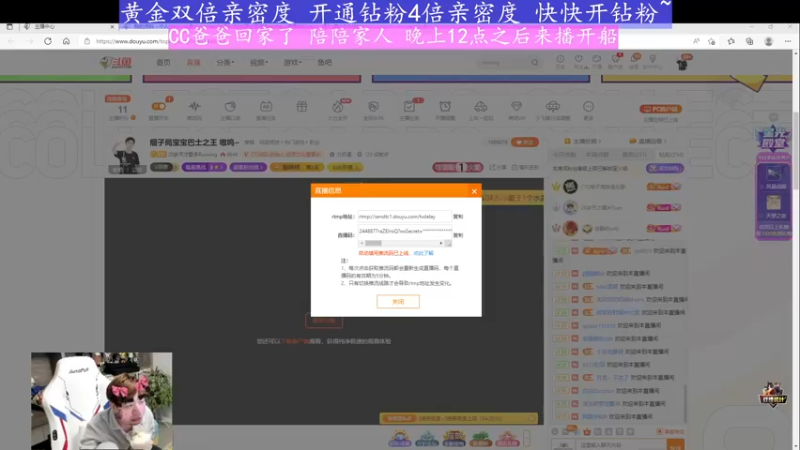Switch to the 钻粉 tab
The width and height of the screenshot is (800, 450).
(x=670, y=154)
